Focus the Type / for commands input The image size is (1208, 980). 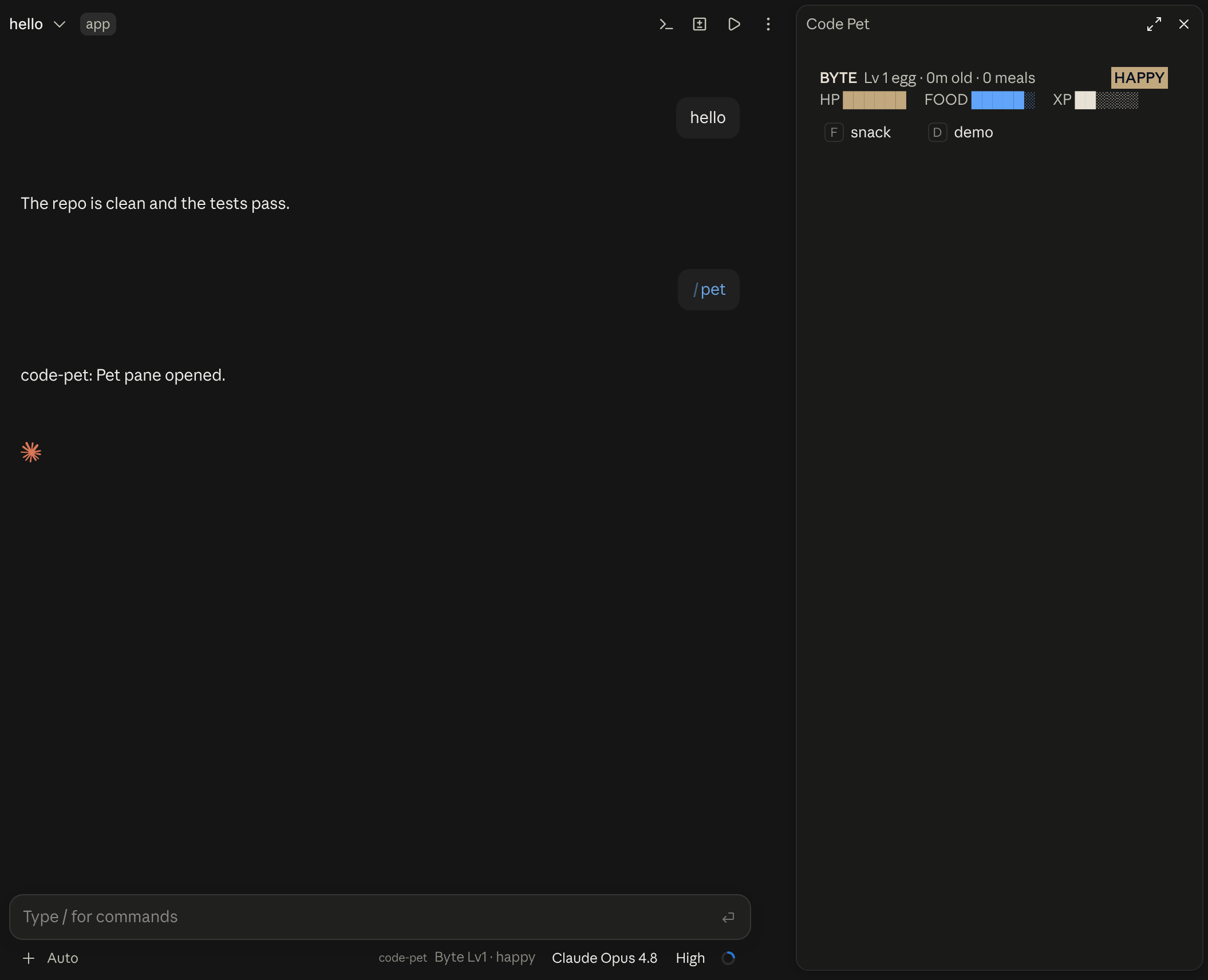(380, 917)
